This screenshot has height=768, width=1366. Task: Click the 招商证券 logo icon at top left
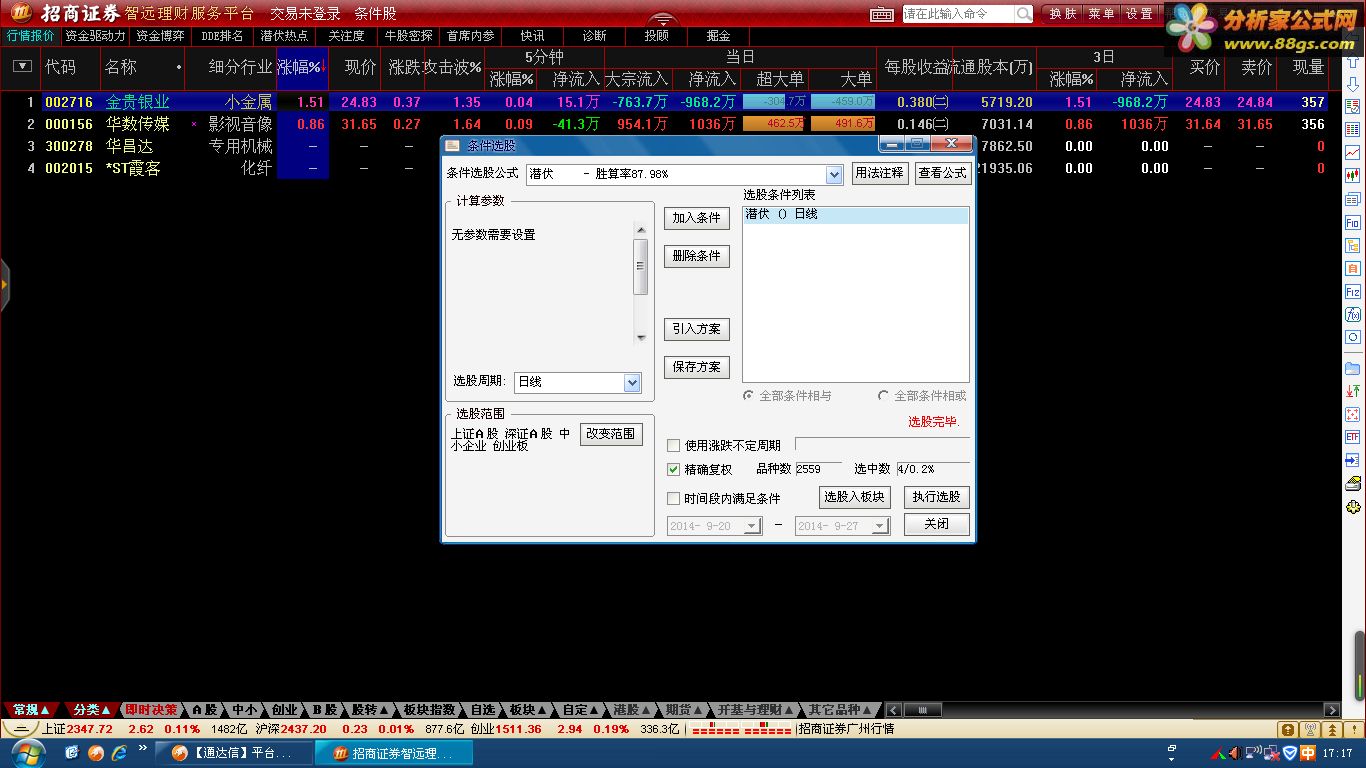tap(20, 13)
